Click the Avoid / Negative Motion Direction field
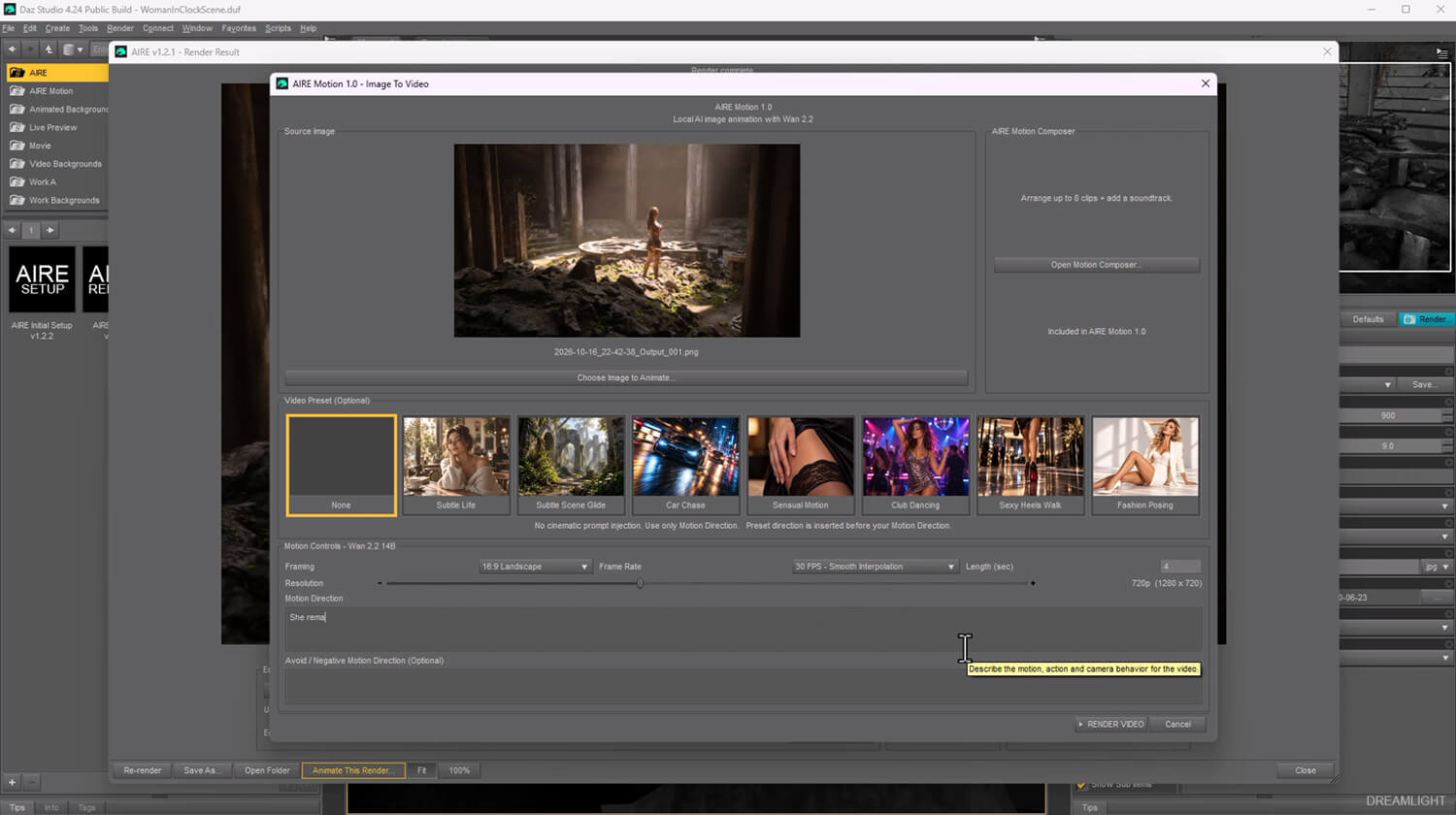 pyautogui.click(x=743, y=685)
